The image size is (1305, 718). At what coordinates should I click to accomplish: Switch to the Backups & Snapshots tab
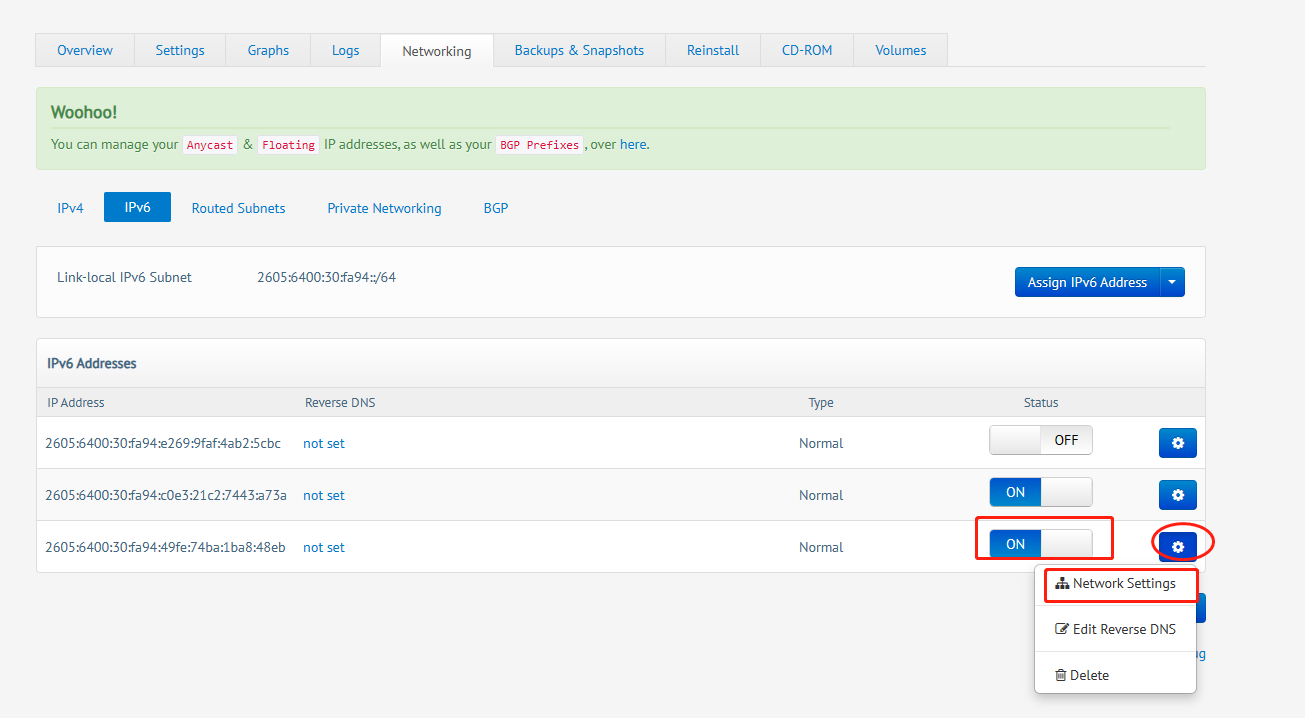(x=579, y=50)
